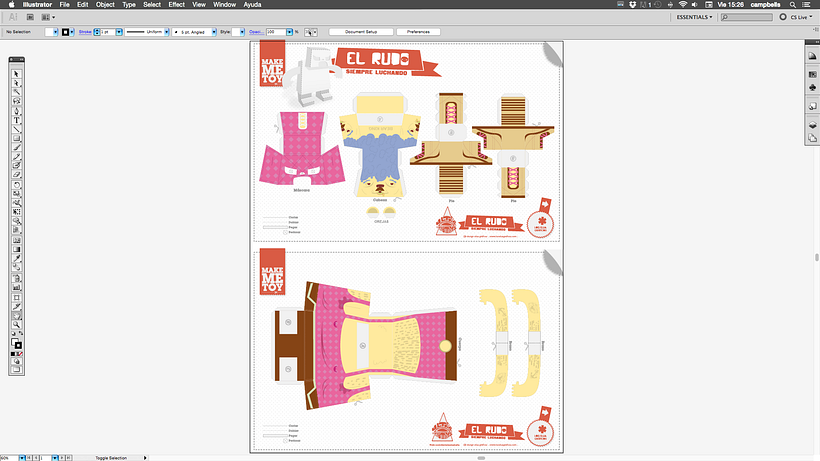
Task: Select the Line Segment tool
Action: (16, 129)
